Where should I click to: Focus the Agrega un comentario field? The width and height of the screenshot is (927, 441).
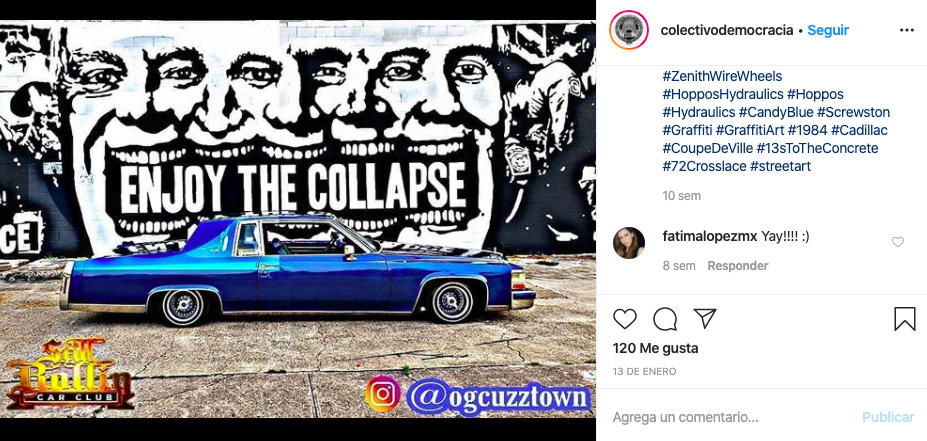coord(733,417)
